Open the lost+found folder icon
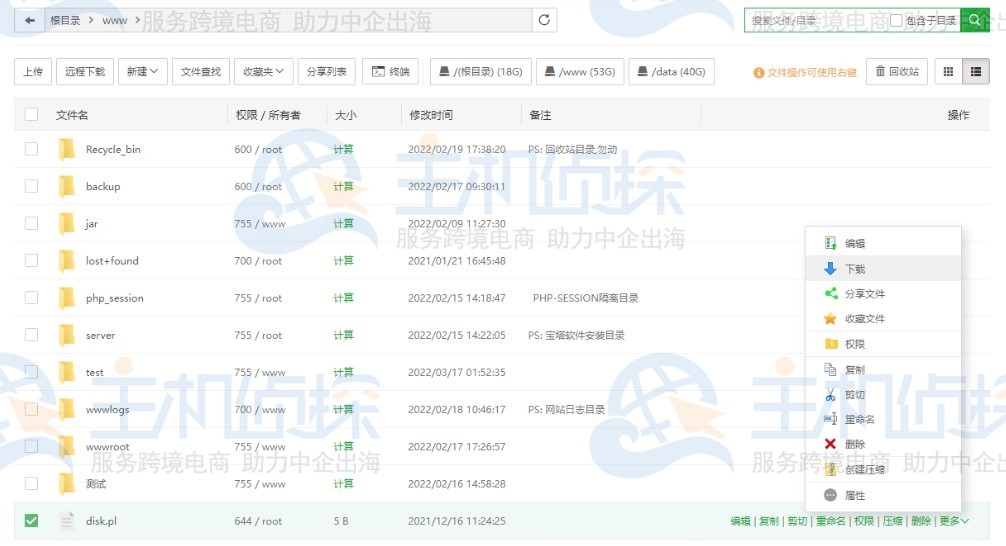 point(67,260)
